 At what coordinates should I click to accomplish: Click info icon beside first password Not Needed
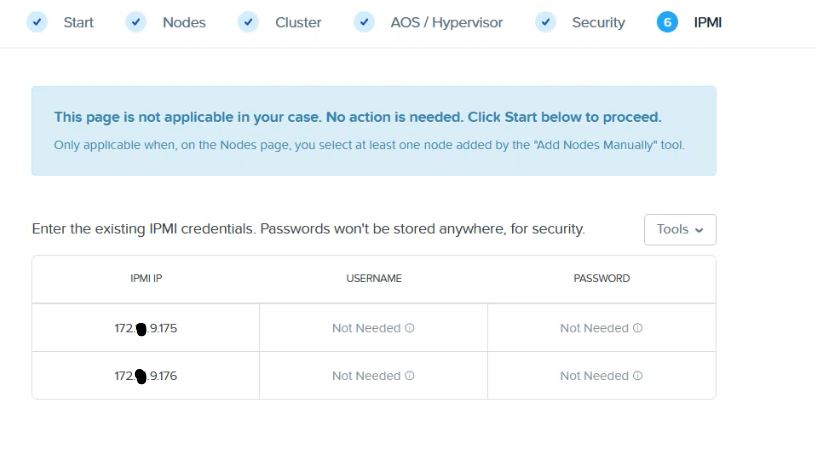tap(638, 328)
